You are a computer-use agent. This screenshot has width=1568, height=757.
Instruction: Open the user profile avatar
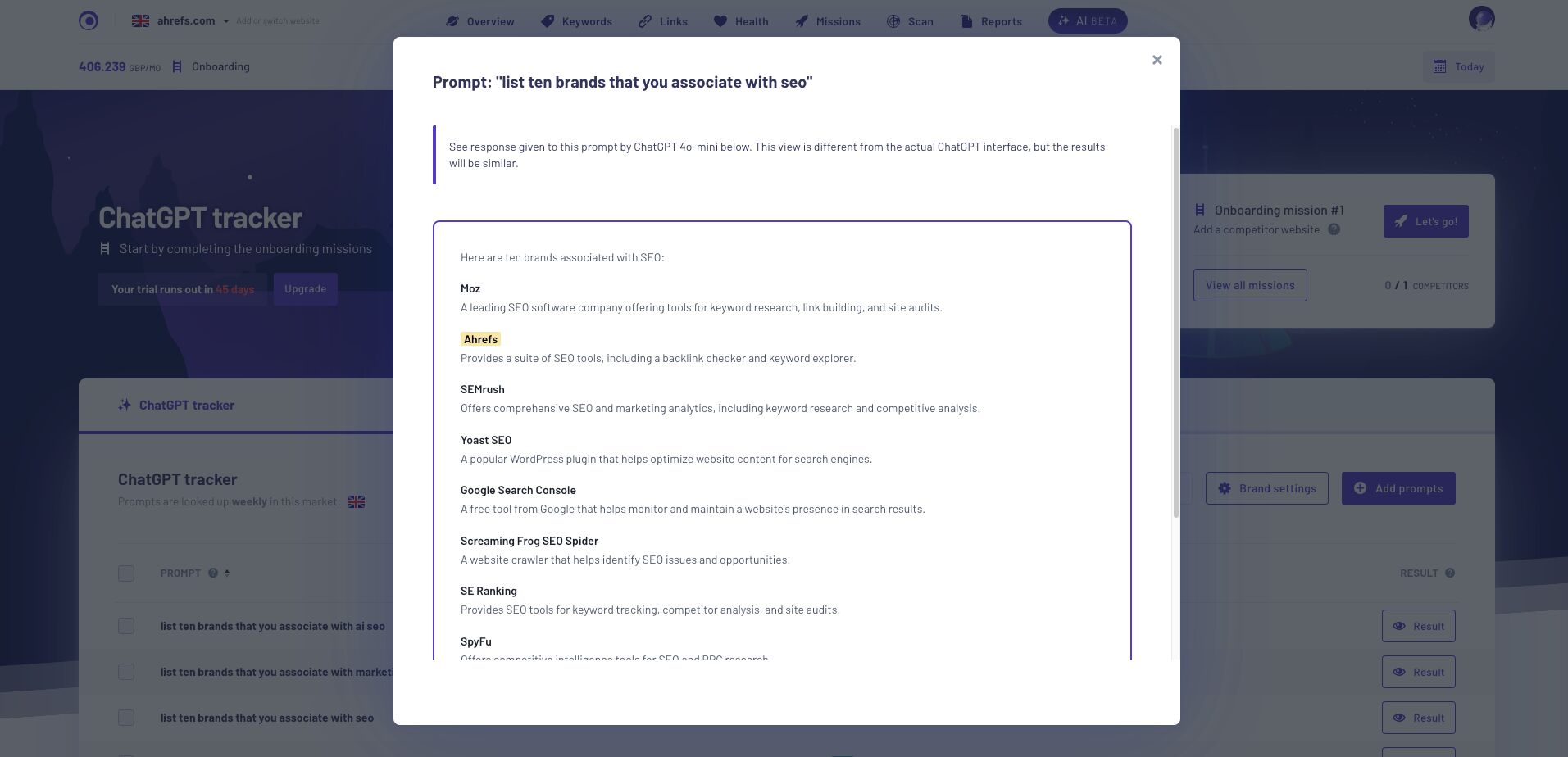[x=1481, y=19]
